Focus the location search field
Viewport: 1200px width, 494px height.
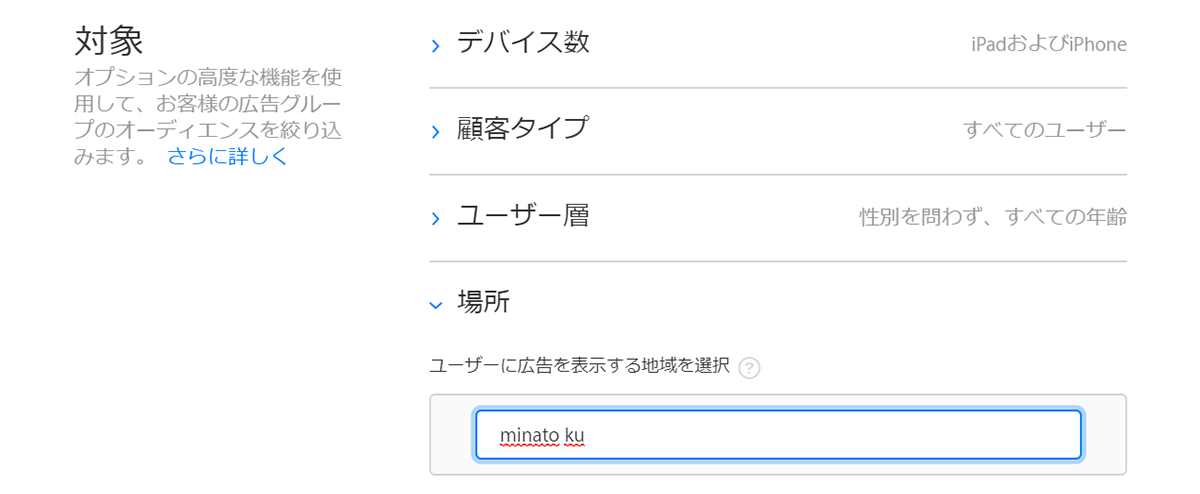[778, 435]
